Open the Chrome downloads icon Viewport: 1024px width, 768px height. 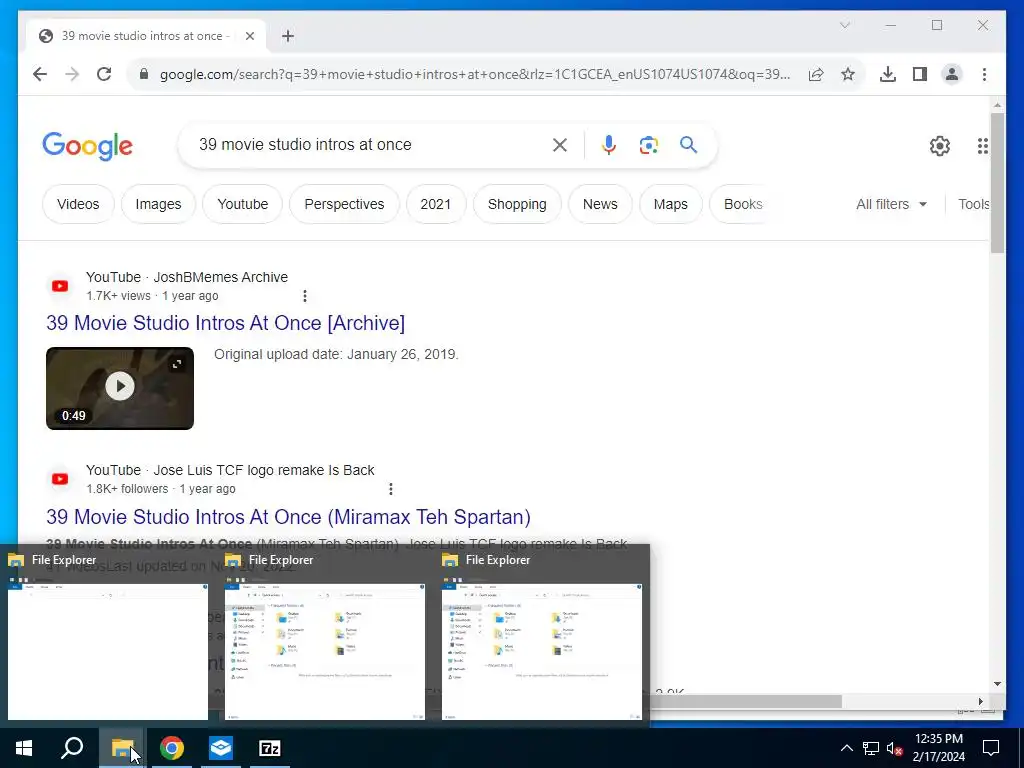click(888, 74)
